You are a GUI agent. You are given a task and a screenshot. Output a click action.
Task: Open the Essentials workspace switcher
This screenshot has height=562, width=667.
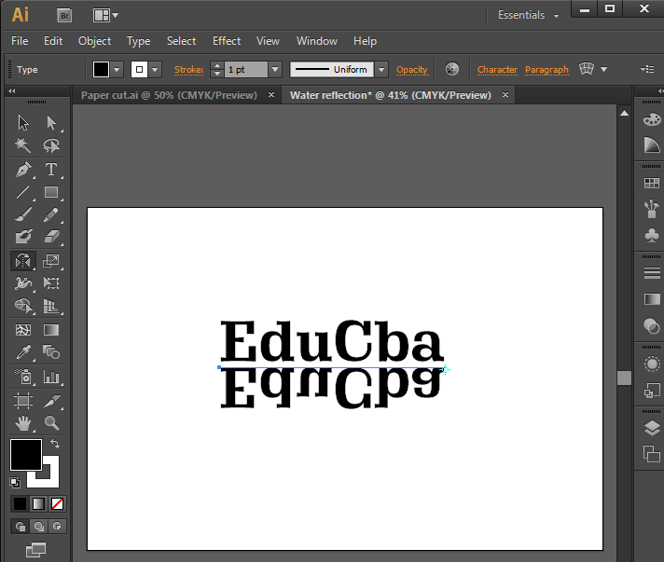(528, 15)
